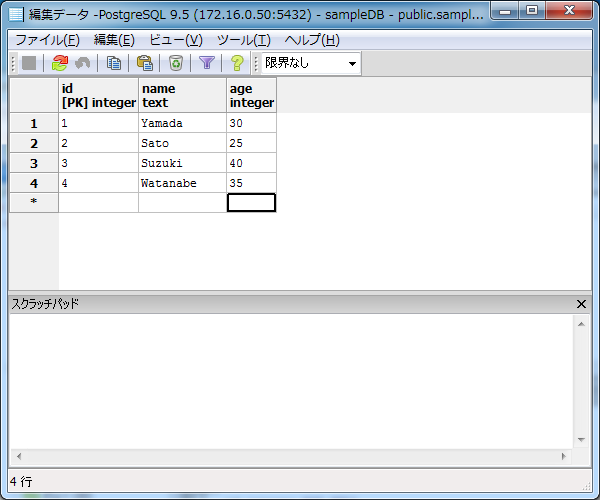600x500 pixels.
Task: Select row 3 via its row header
Action: [34, 163]
